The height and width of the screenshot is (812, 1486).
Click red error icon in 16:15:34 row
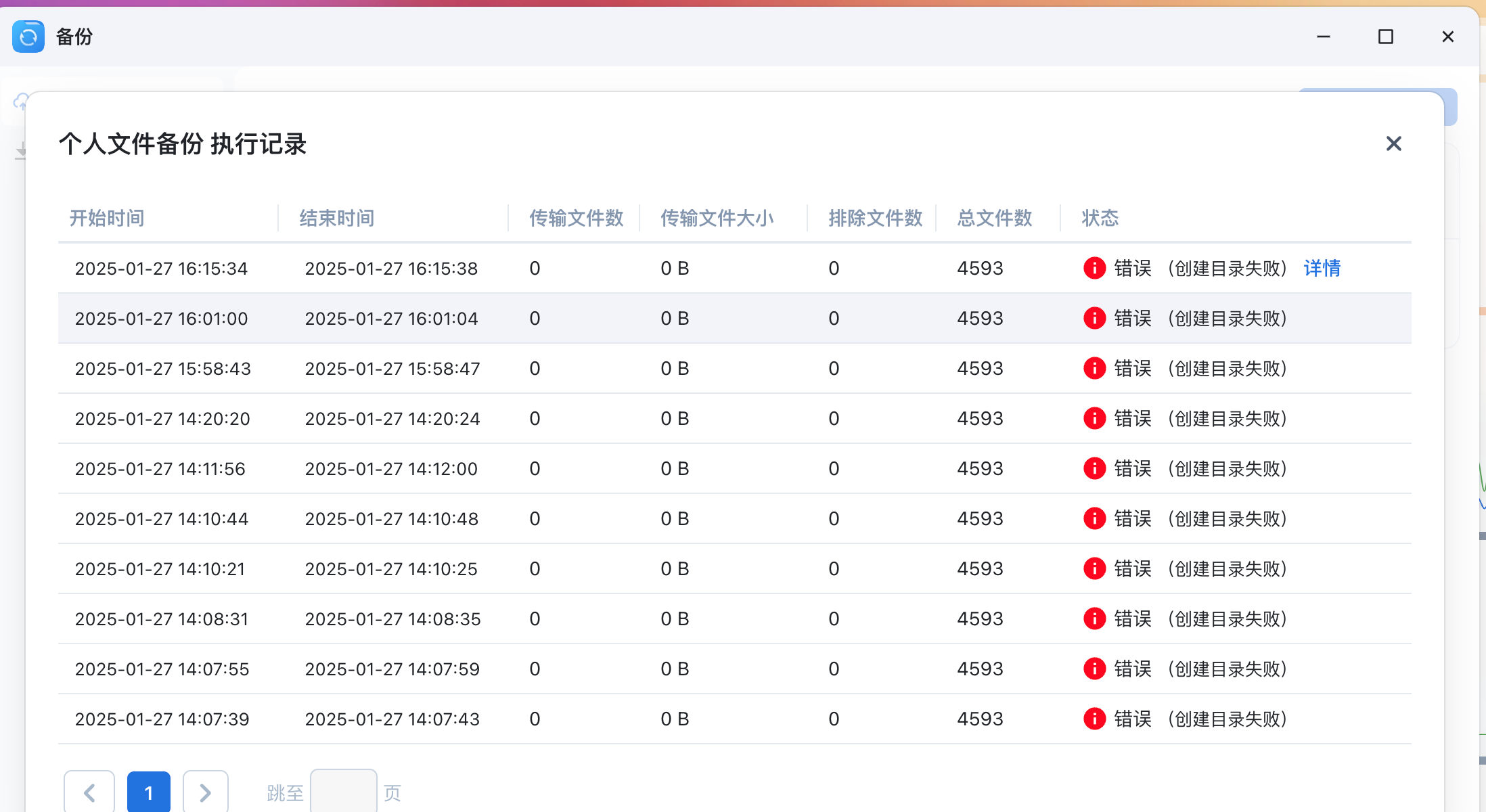click(x=1094, y=268)
